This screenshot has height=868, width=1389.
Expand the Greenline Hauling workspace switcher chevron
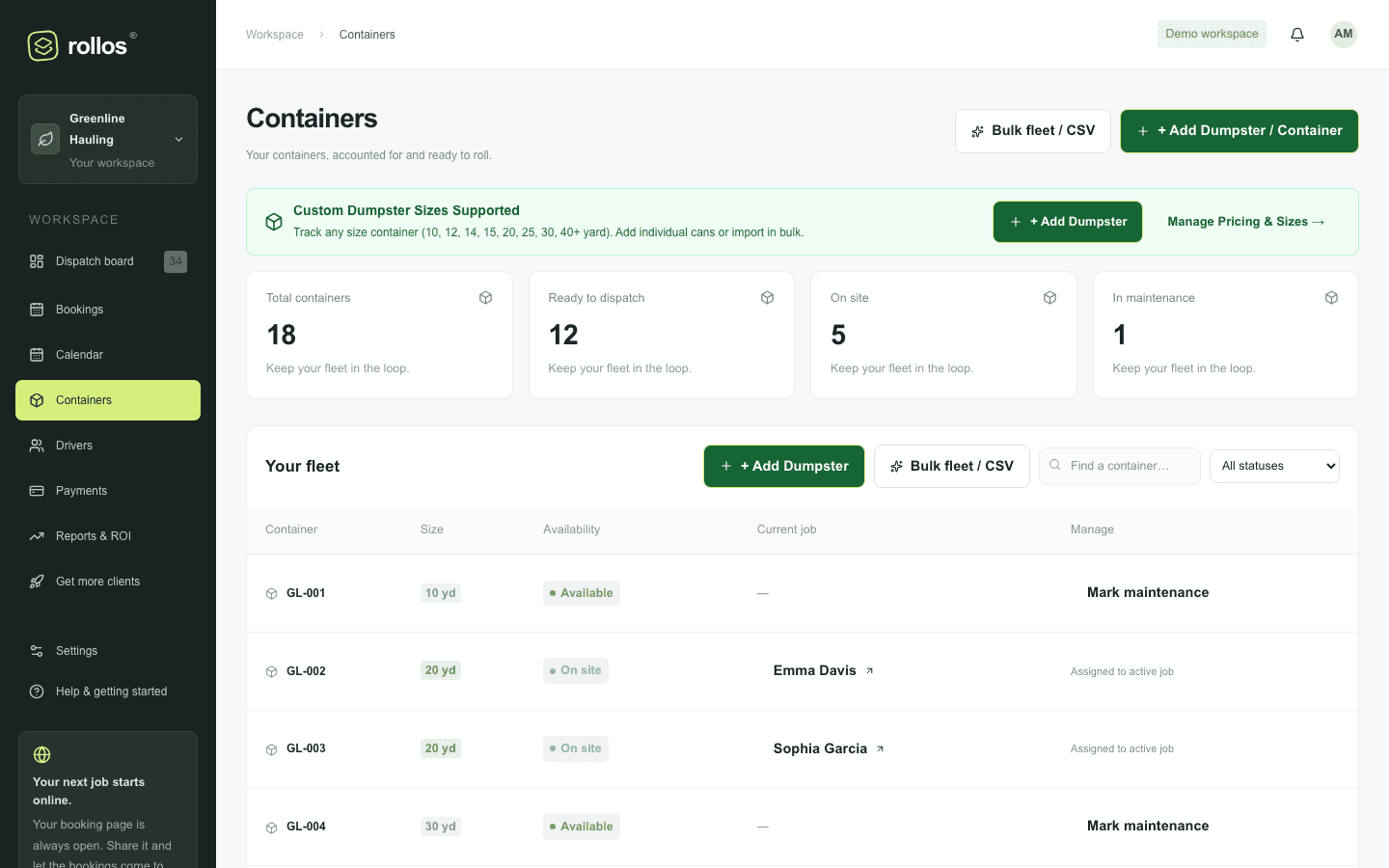pyautogui.click(x=178, y=140)
